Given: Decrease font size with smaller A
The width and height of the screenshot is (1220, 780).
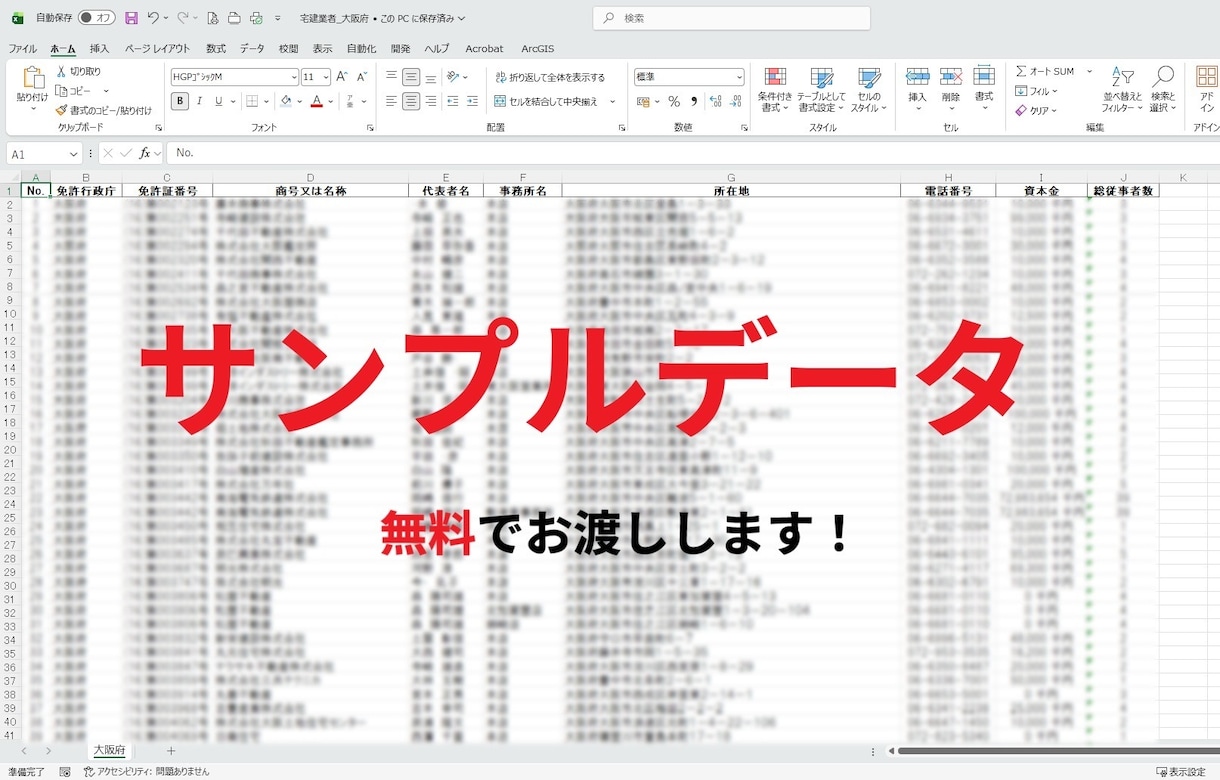Looking at the screenshot, I should point(361,77).
